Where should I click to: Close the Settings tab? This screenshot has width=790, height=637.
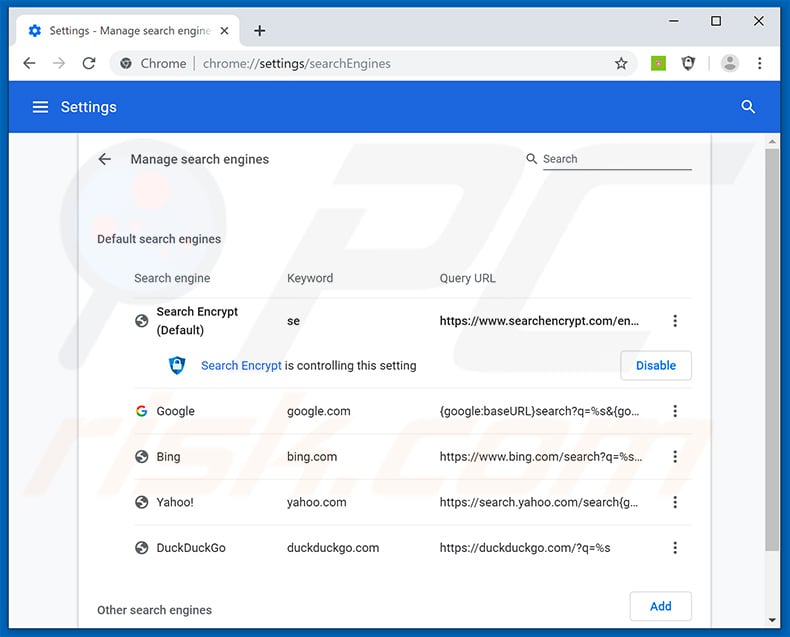coord(224,31)
